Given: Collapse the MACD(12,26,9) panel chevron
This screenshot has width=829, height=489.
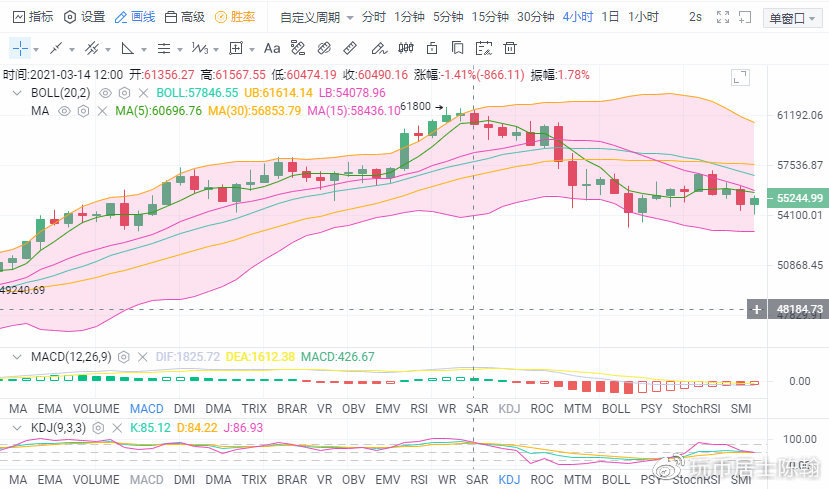Looking at the screenshot, I should [x=17, y=357].
